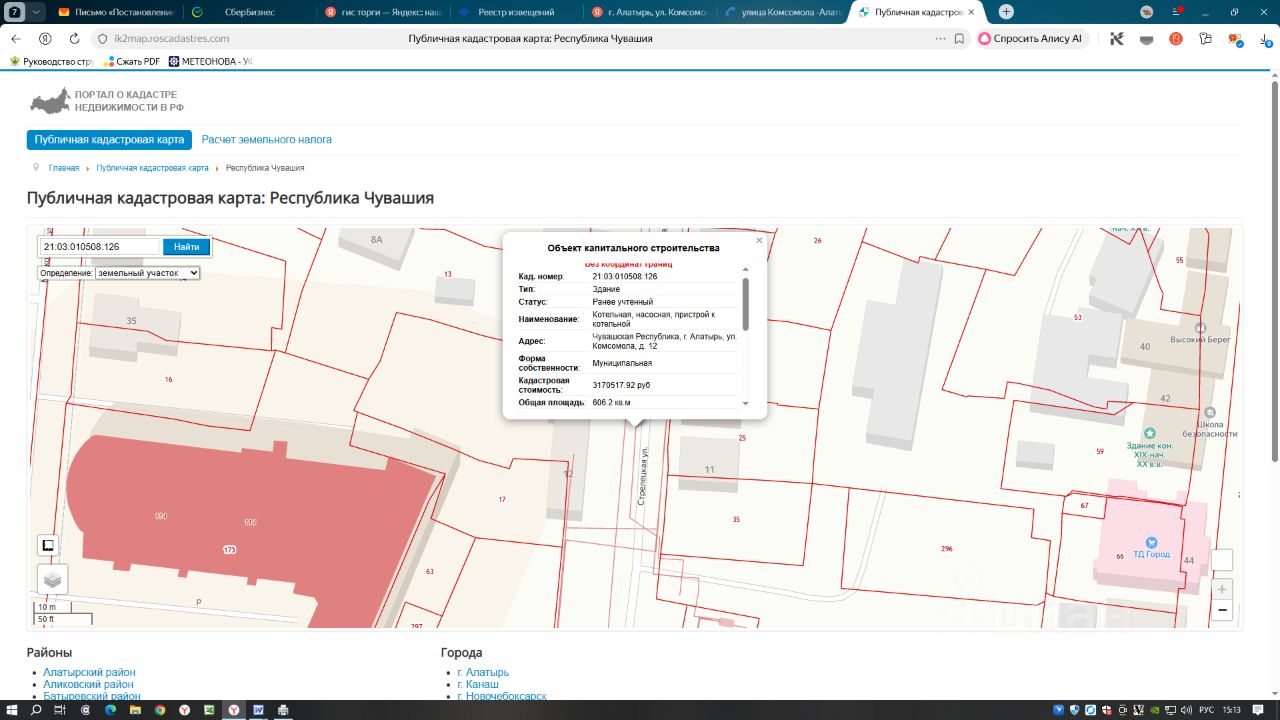This screenshot has width=1280, height=720.
Task: Click the Высокий Берег map marker
Action: (1201, 328)
